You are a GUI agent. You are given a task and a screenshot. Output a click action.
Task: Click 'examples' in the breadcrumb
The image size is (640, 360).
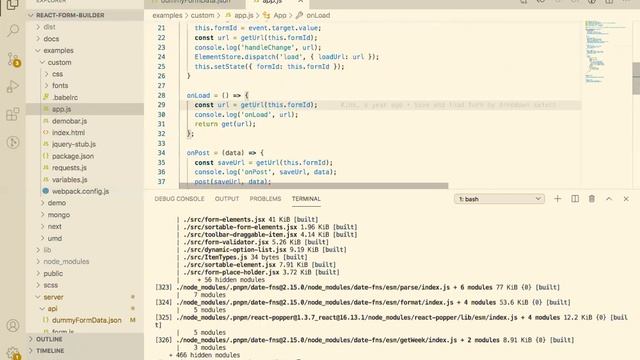pos(167,16)
